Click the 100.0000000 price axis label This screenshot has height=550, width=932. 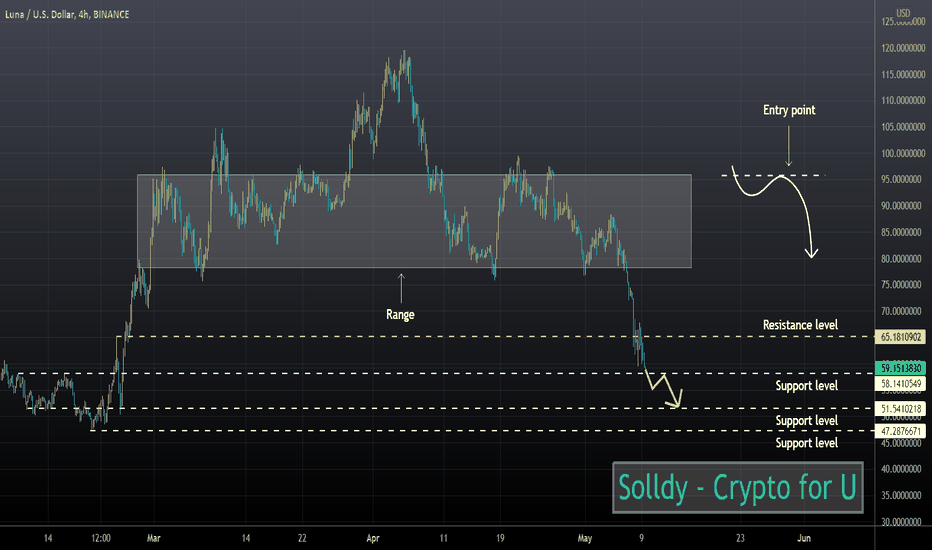coord(903,153)
